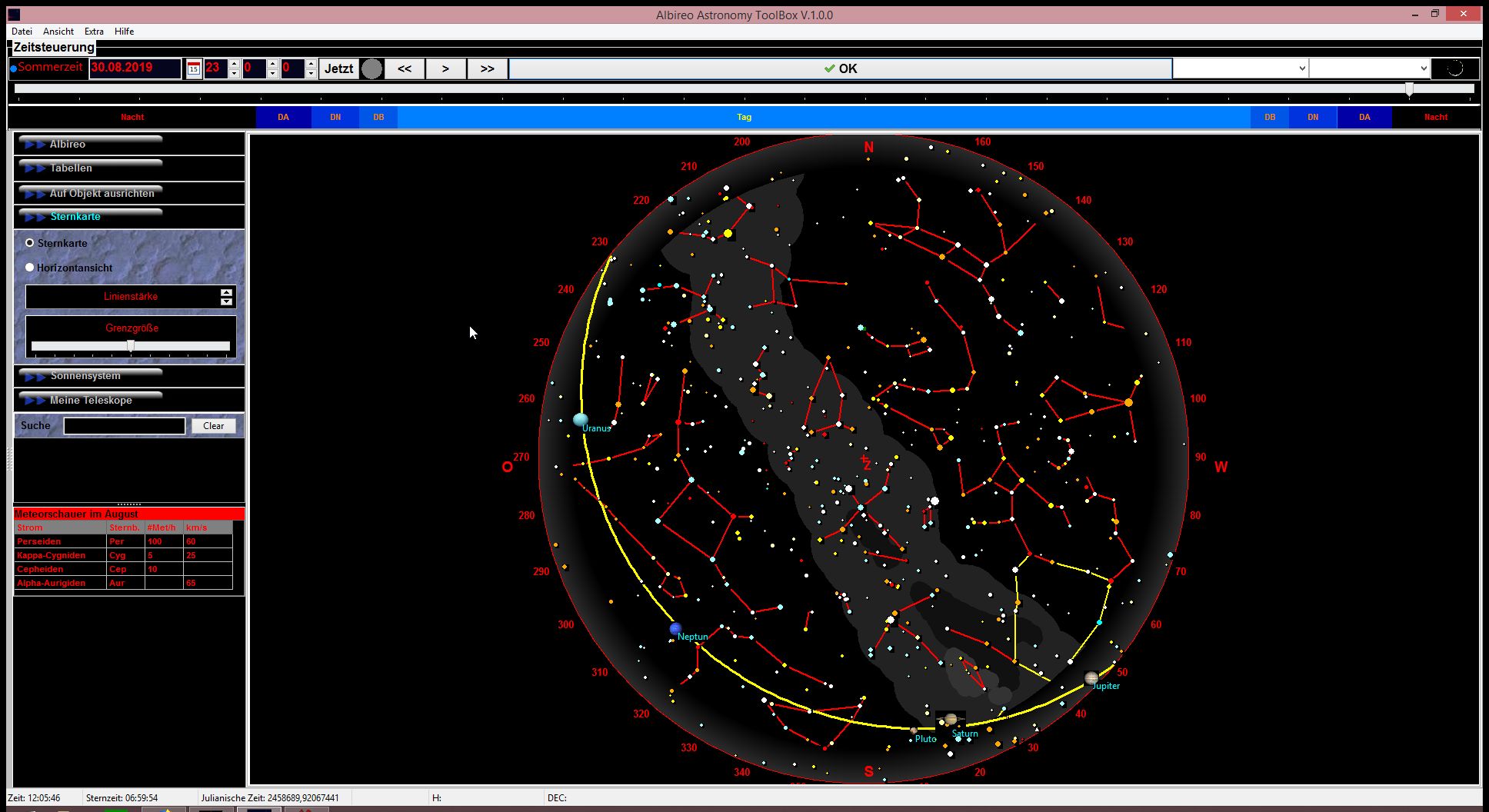The image size is (1489, 812).
Task: Expand the Sonnensystem panel section
Action: [85, 376]
